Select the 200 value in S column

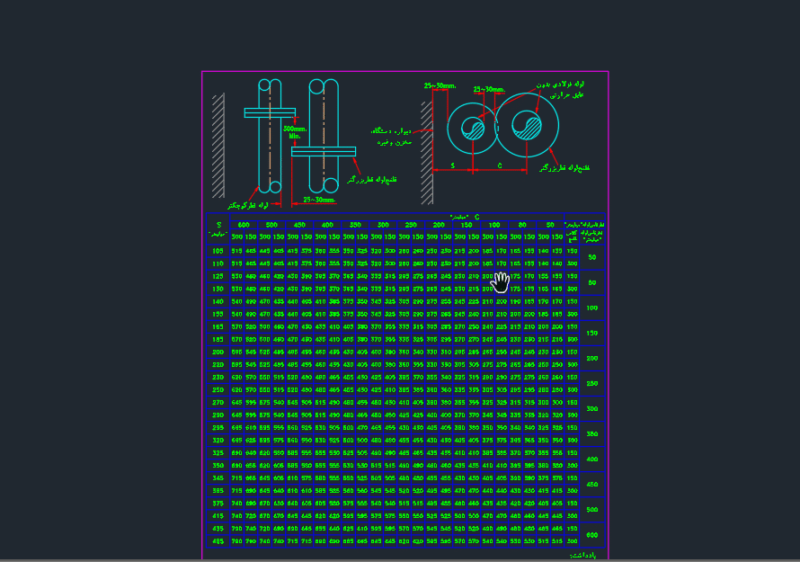[216, 352]
